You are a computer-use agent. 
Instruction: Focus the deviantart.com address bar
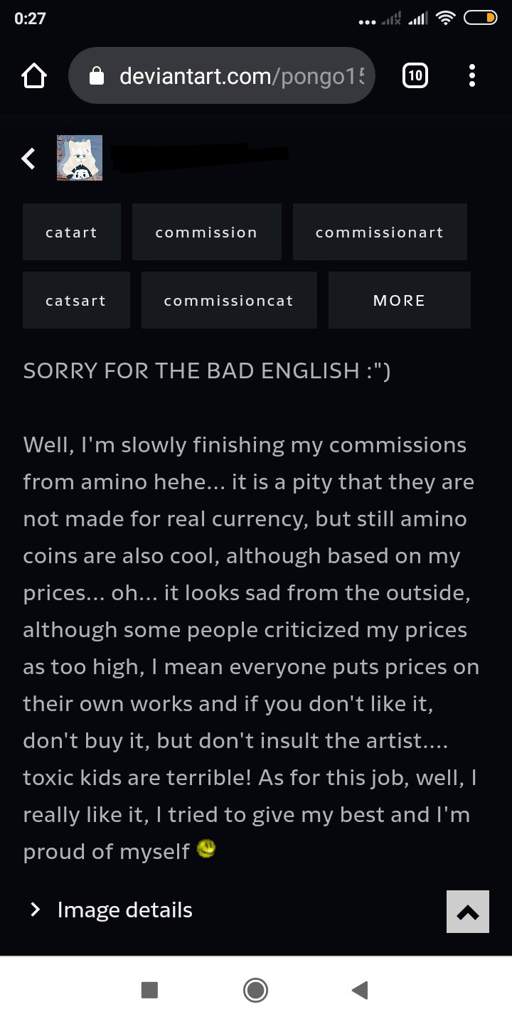tap(222, 76)
